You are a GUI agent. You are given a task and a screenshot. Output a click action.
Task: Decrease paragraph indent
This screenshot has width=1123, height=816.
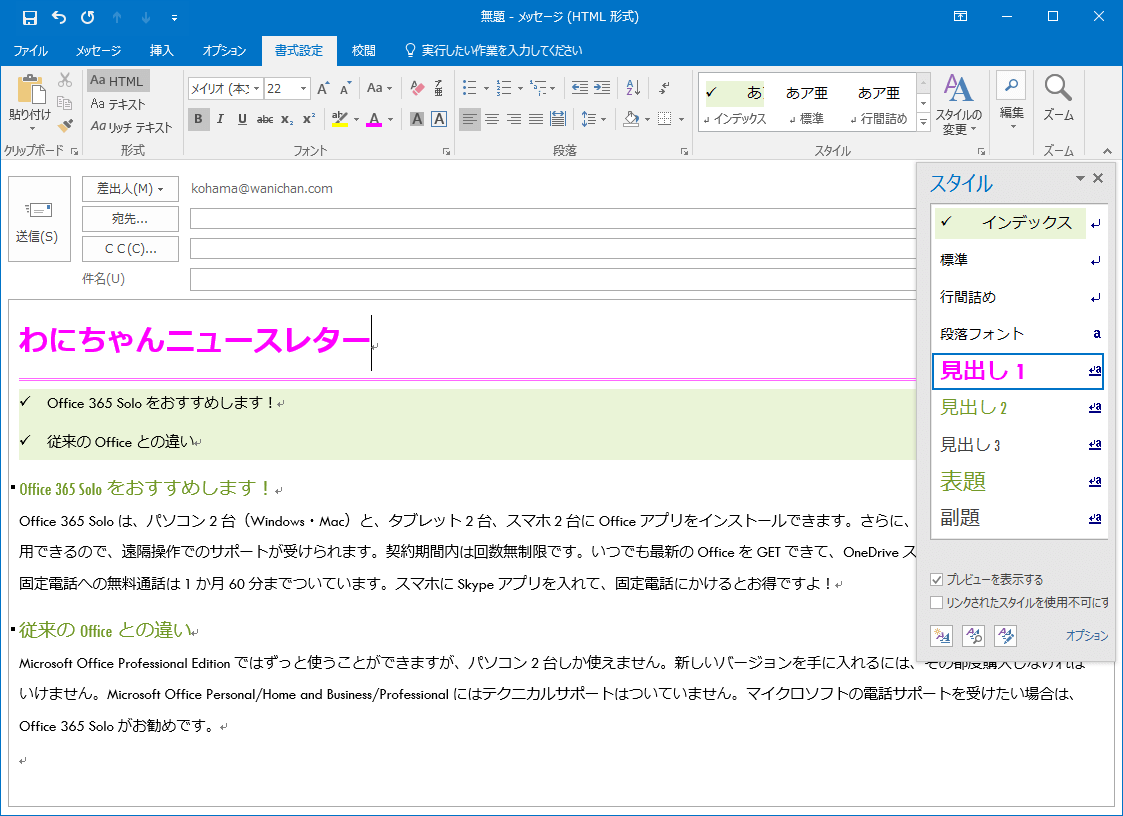pyautogui.click(x=579, y=88)
